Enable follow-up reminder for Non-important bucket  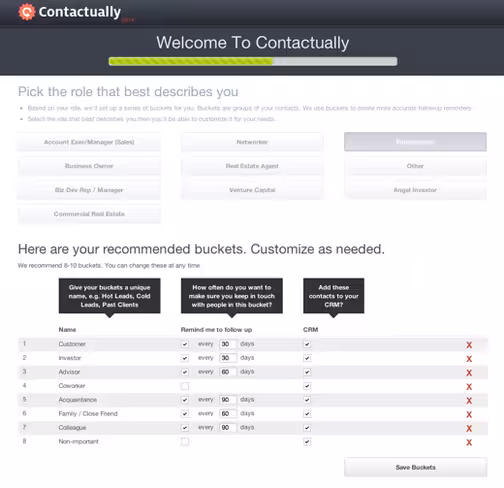coord(185,442)
